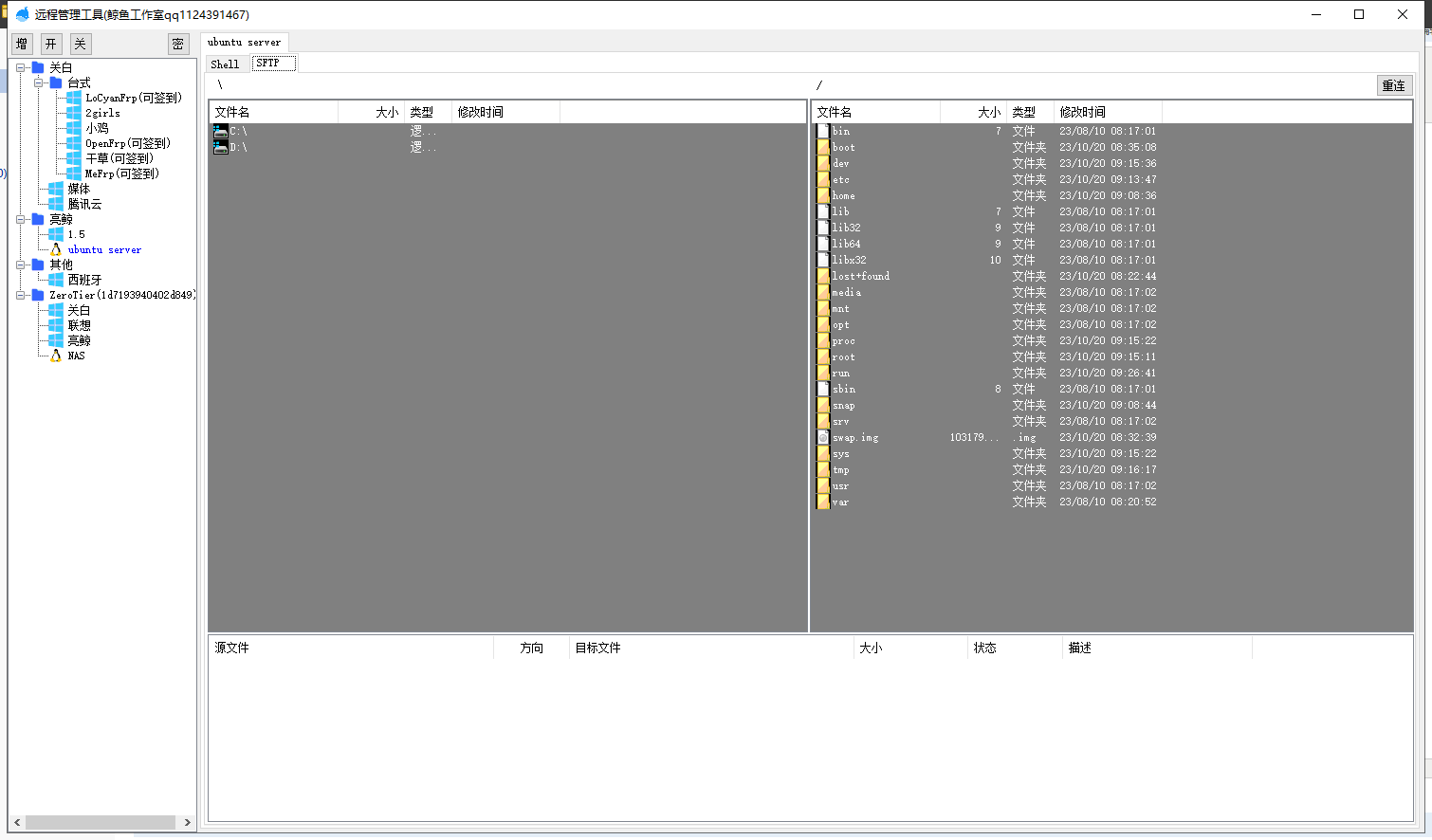Viewport: 1432px width, 840px height.
Task: Click the Windows icon beside MeFrp(可签到)
Action: pyautogui.click(x=74, y=173)
